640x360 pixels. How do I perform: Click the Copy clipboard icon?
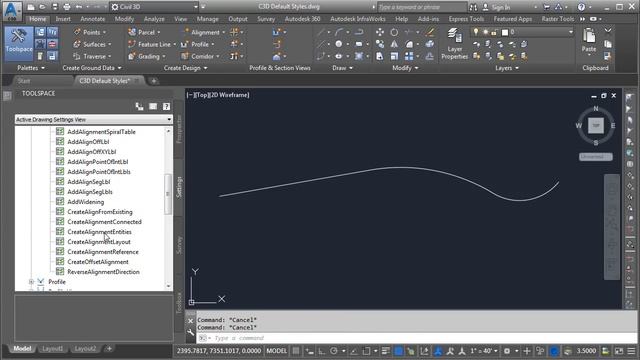(608, 44)
